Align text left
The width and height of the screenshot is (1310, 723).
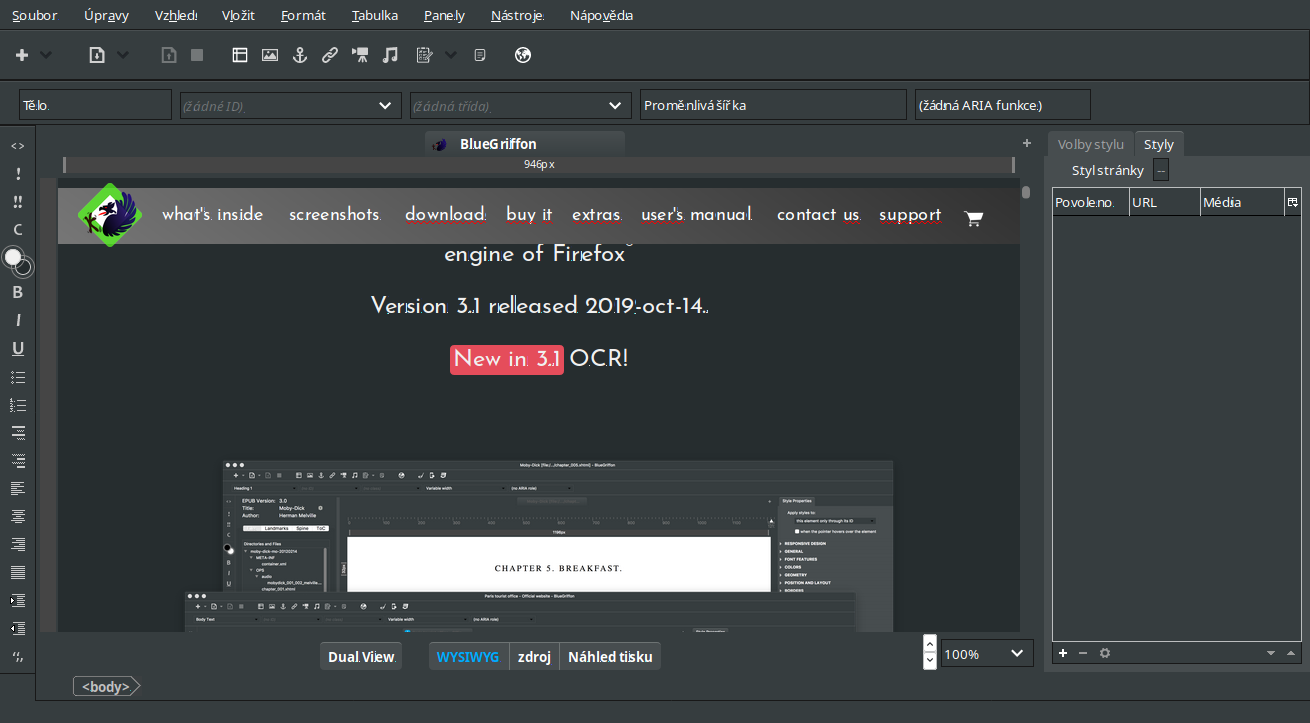click(18, 488)
